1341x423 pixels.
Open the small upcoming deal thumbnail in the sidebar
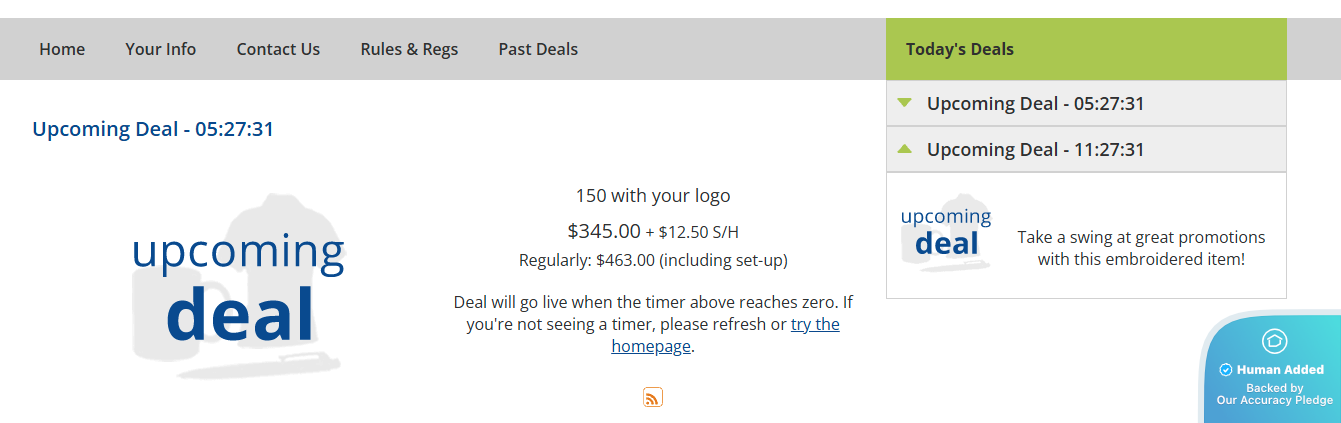point(946,233)
